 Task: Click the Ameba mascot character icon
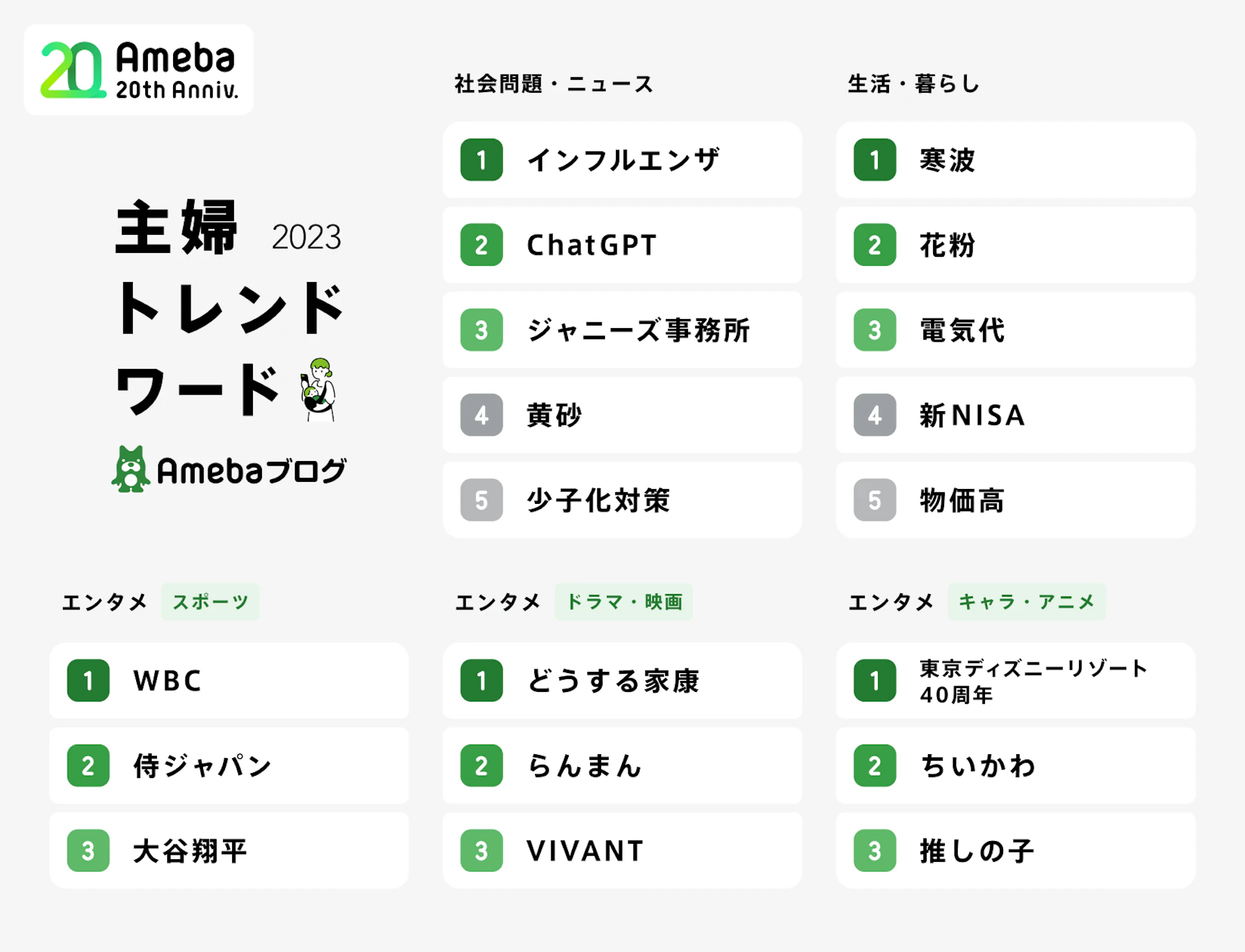[x=130, y=469]
